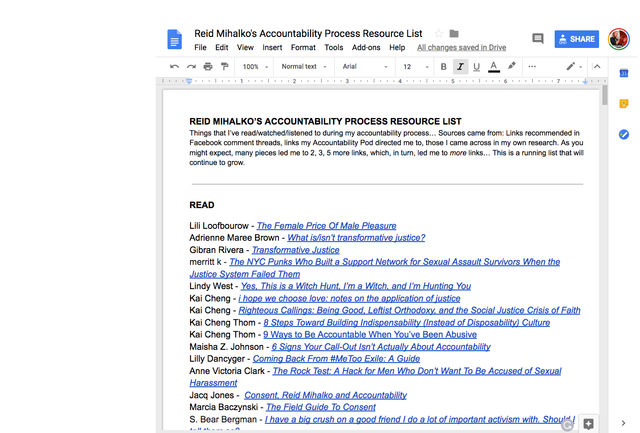640x433 pixels.
Task: Open the Insert menu
Action: [272, 47]
